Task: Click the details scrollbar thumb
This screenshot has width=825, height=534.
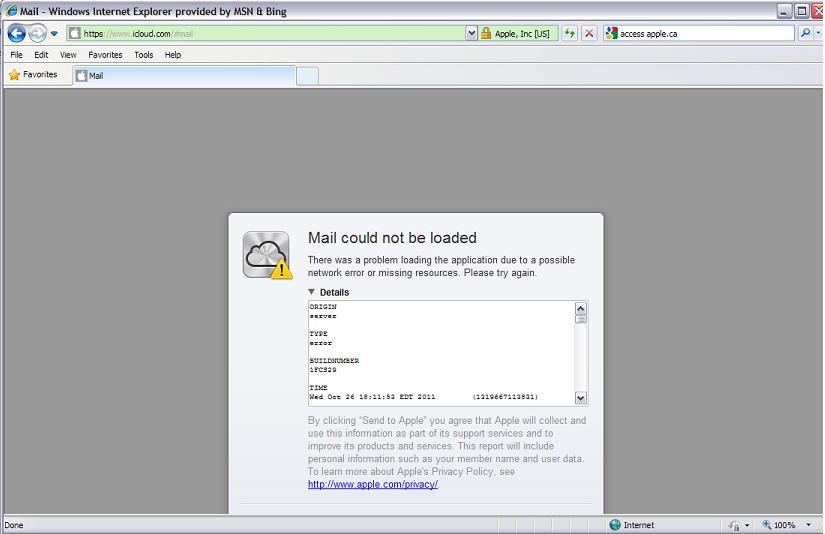Action: coord(581,319)
